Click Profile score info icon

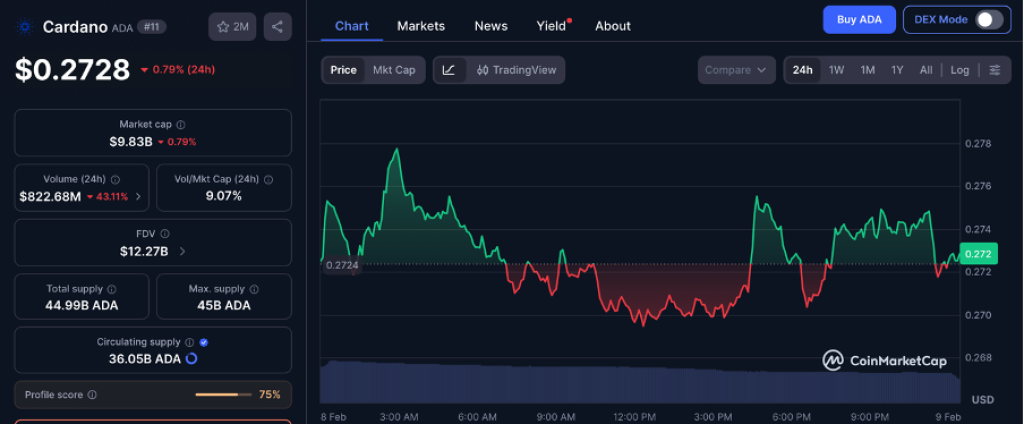[91, 395]
